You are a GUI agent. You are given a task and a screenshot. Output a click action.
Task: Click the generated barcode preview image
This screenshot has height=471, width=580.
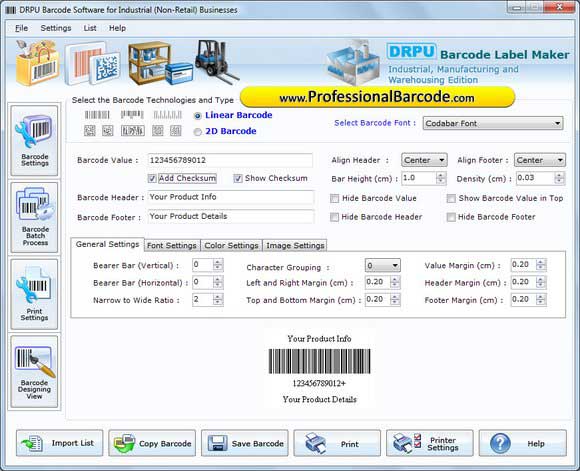(319, 361)
